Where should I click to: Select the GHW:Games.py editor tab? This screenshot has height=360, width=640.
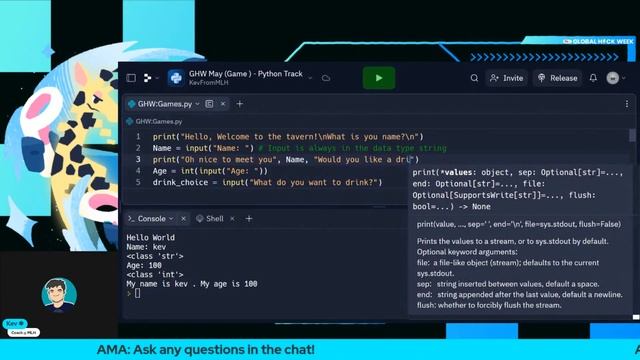pos(164,104)
